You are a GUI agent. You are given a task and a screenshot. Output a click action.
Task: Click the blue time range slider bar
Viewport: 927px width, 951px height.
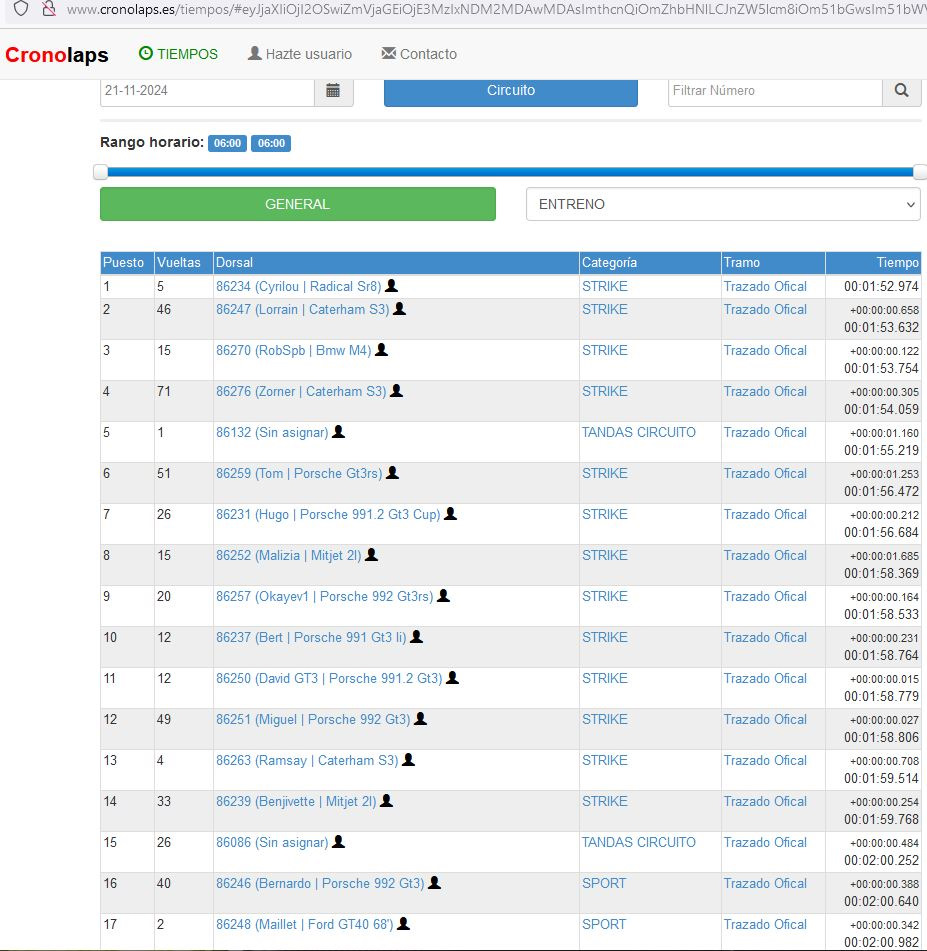[510, 172]
